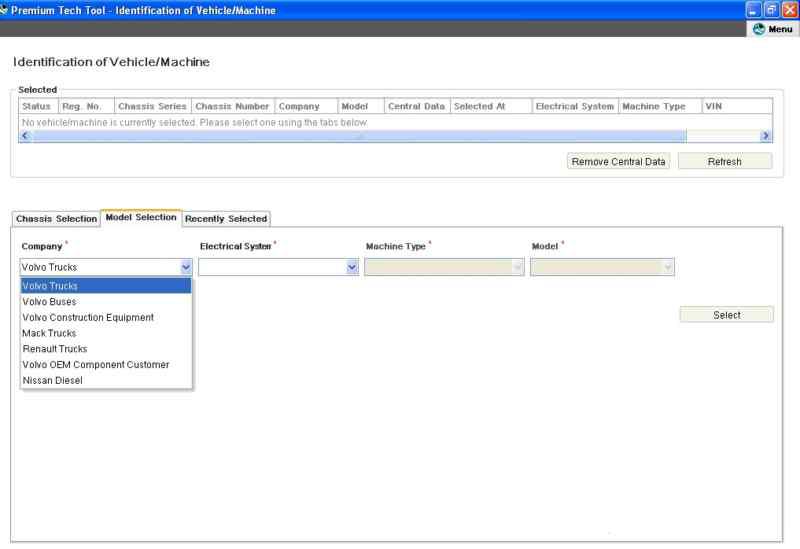Pick Nissan Diesel from the list
This screenshot has height=549, width=800.
pyautogui.click(x=105, y=380)
